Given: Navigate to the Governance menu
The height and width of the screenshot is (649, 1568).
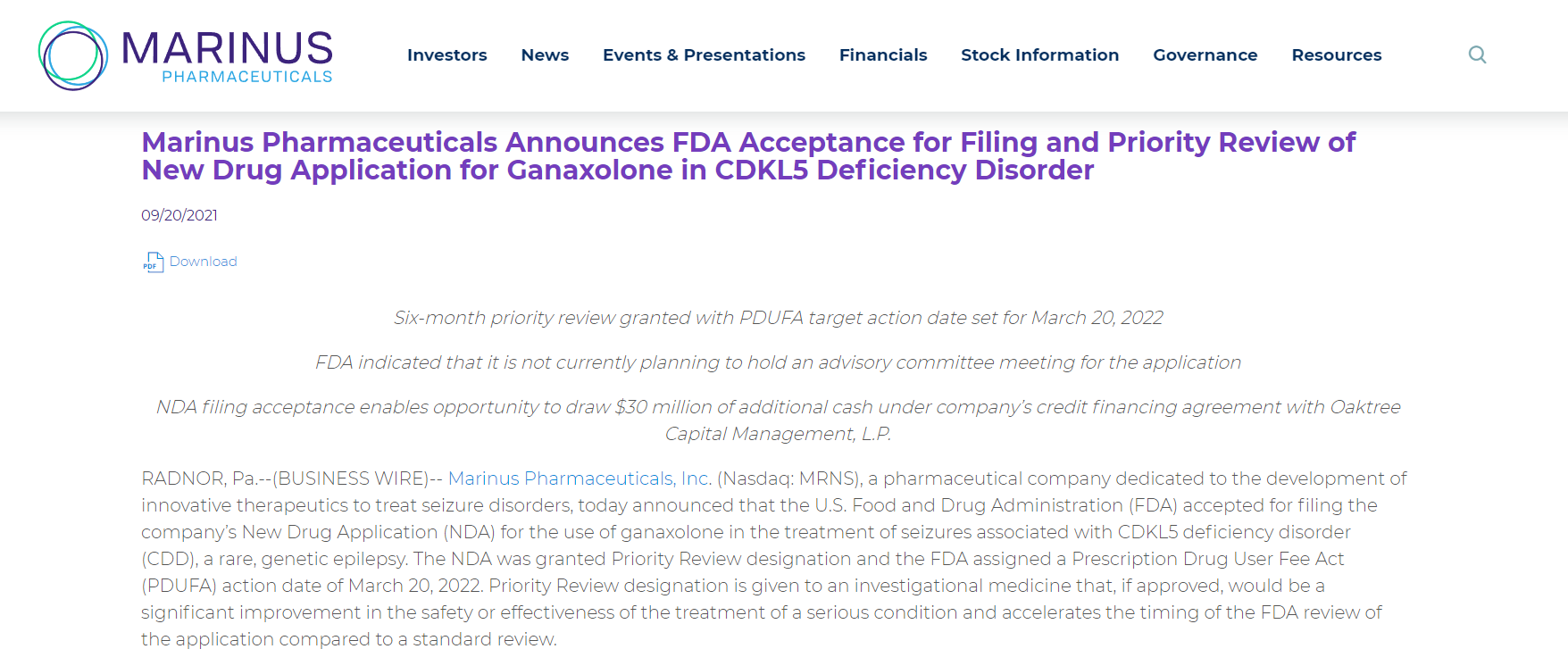Looking at the screenshot, I should click(1205, 55).
